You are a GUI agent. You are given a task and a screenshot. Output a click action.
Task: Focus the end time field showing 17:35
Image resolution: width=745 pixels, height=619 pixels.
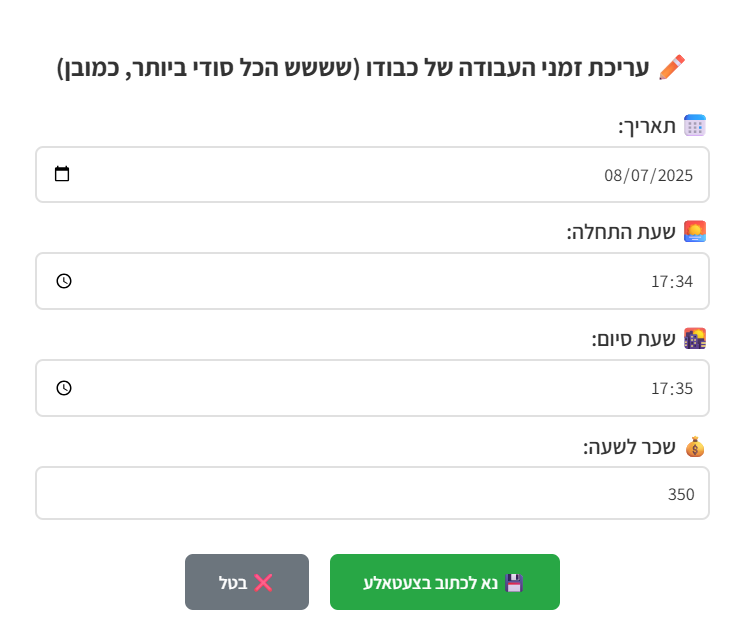point(372,388)
